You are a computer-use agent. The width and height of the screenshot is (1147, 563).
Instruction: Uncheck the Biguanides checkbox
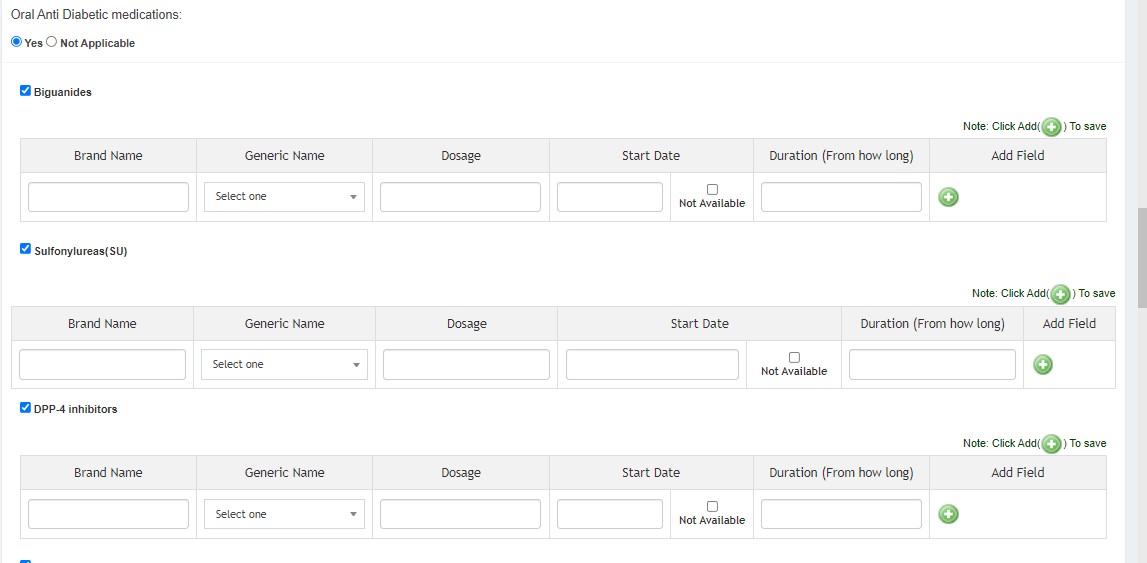tap(26, 91)
